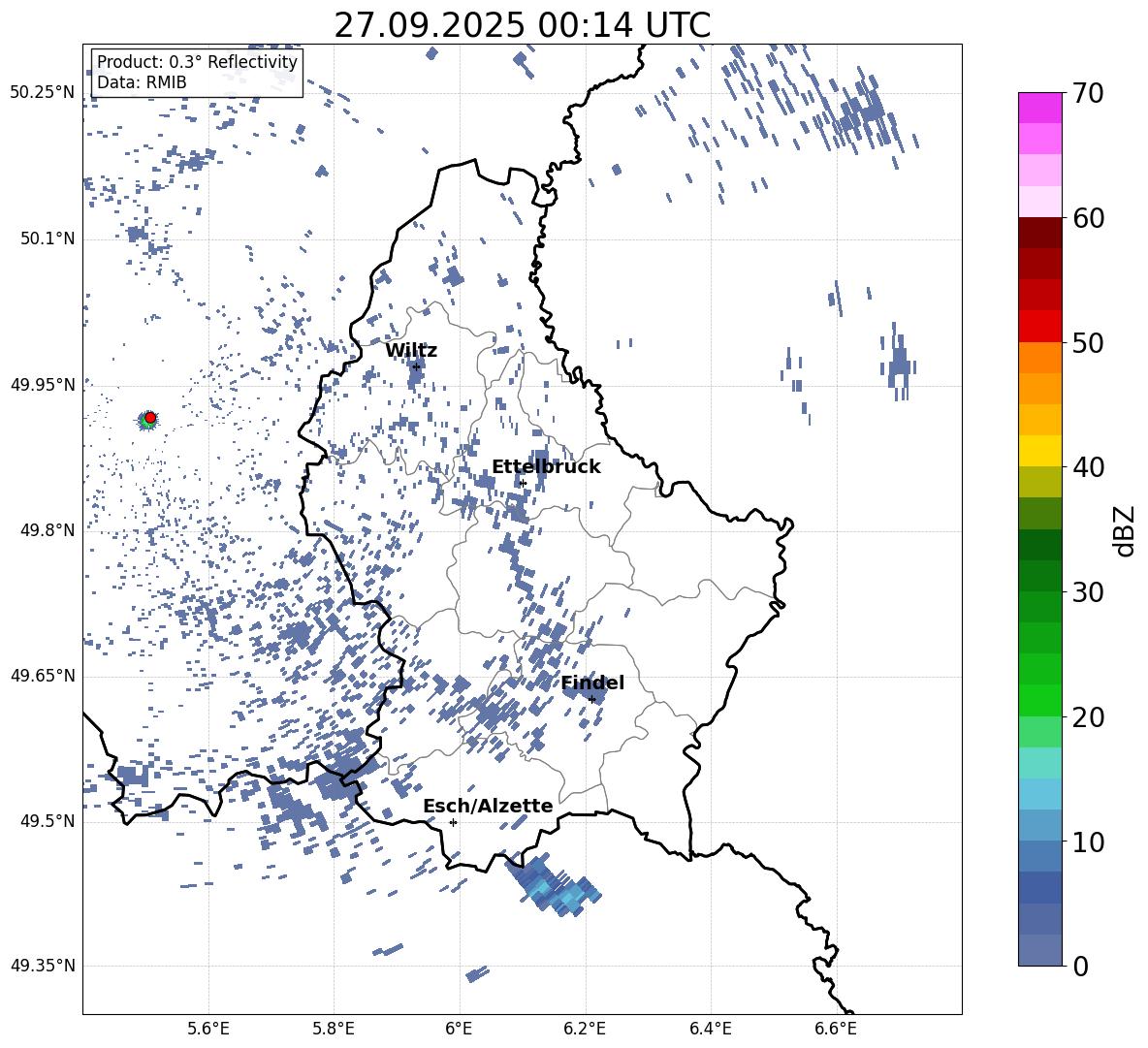Screen dimensions: 1148x1048
Task: Click the 30 colorbar tick label
Action: click(1088, 591)
